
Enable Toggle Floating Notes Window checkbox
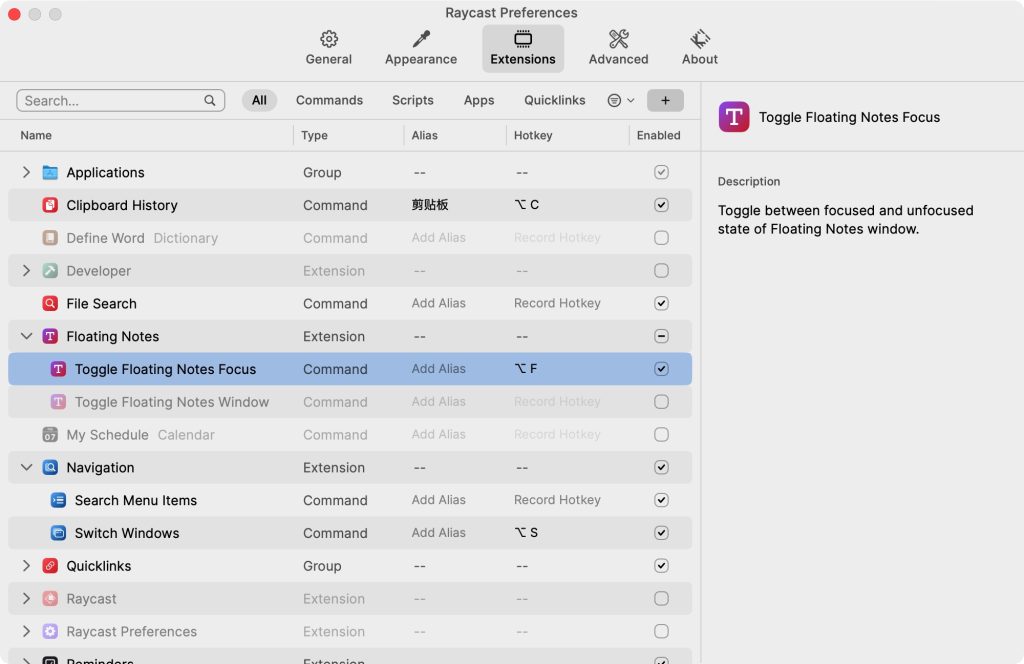(661, 402)
